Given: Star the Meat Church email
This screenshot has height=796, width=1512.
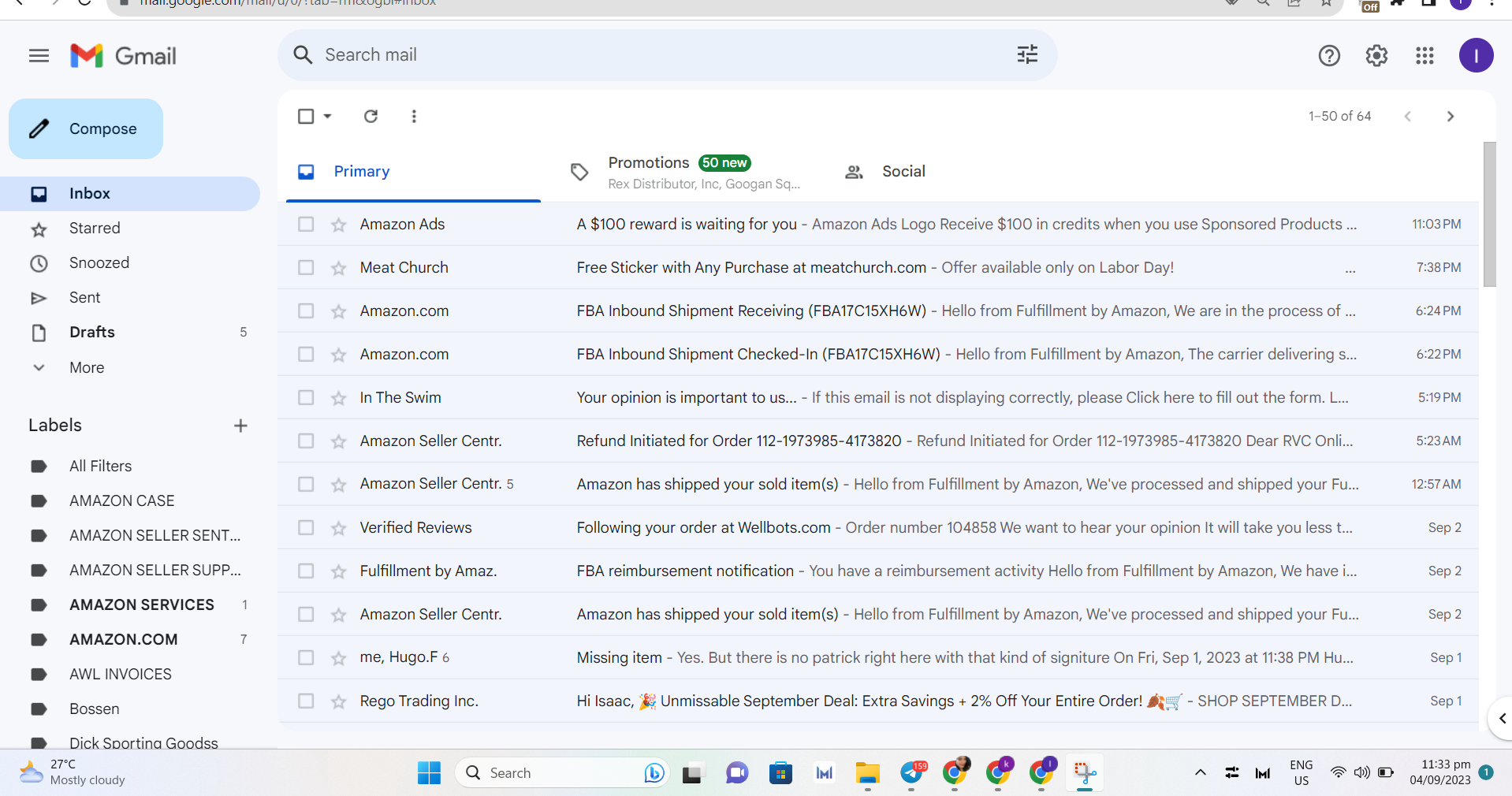Looking at the screenshot, I should [x=339, y=268].
